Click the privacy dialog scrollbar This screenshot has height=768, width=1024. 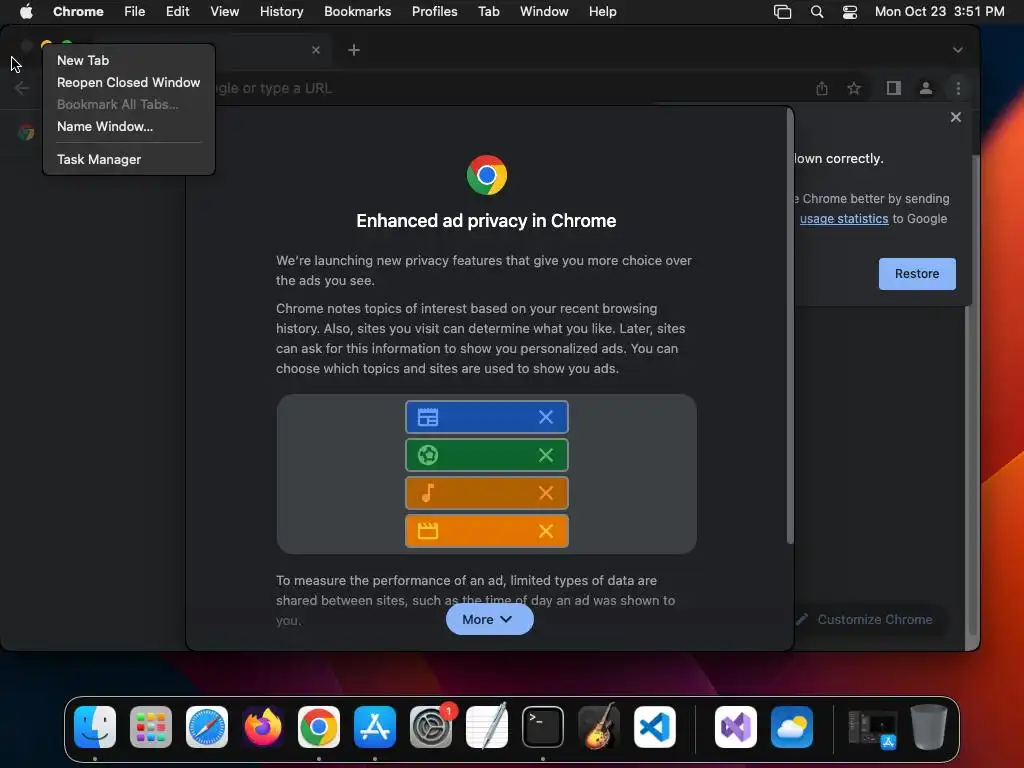pos(790,327)
